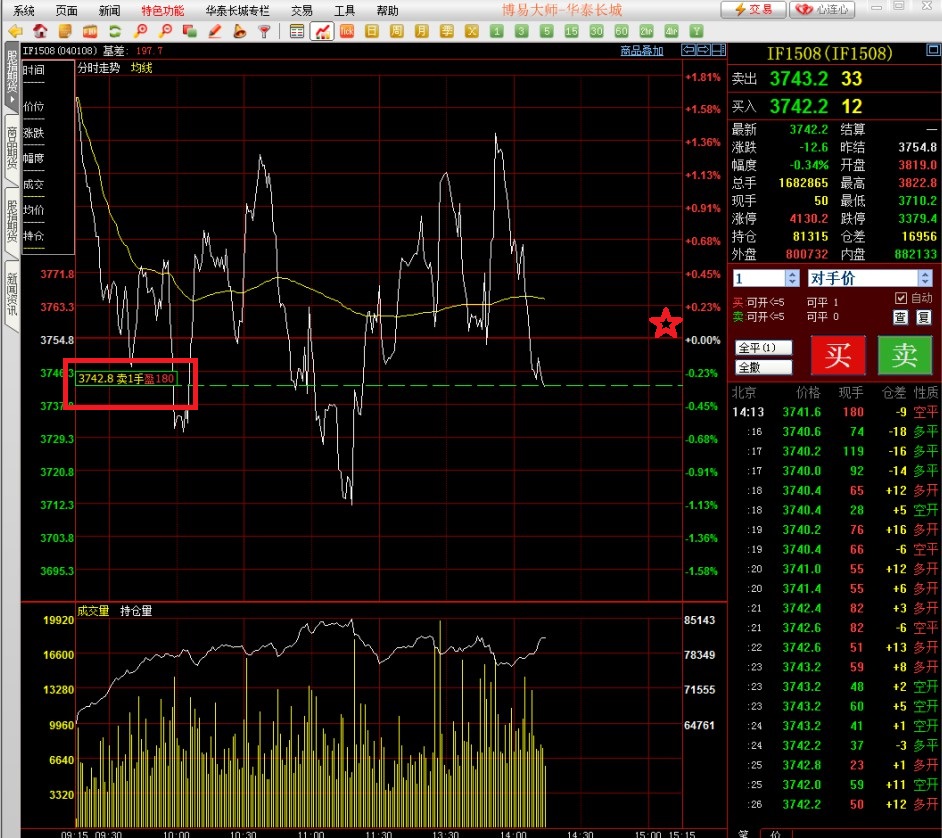Image resolution: width=942 pixels, height=838 pixels.
Task: Open the 特色功能 menu
Action: (x=162, y=10)
